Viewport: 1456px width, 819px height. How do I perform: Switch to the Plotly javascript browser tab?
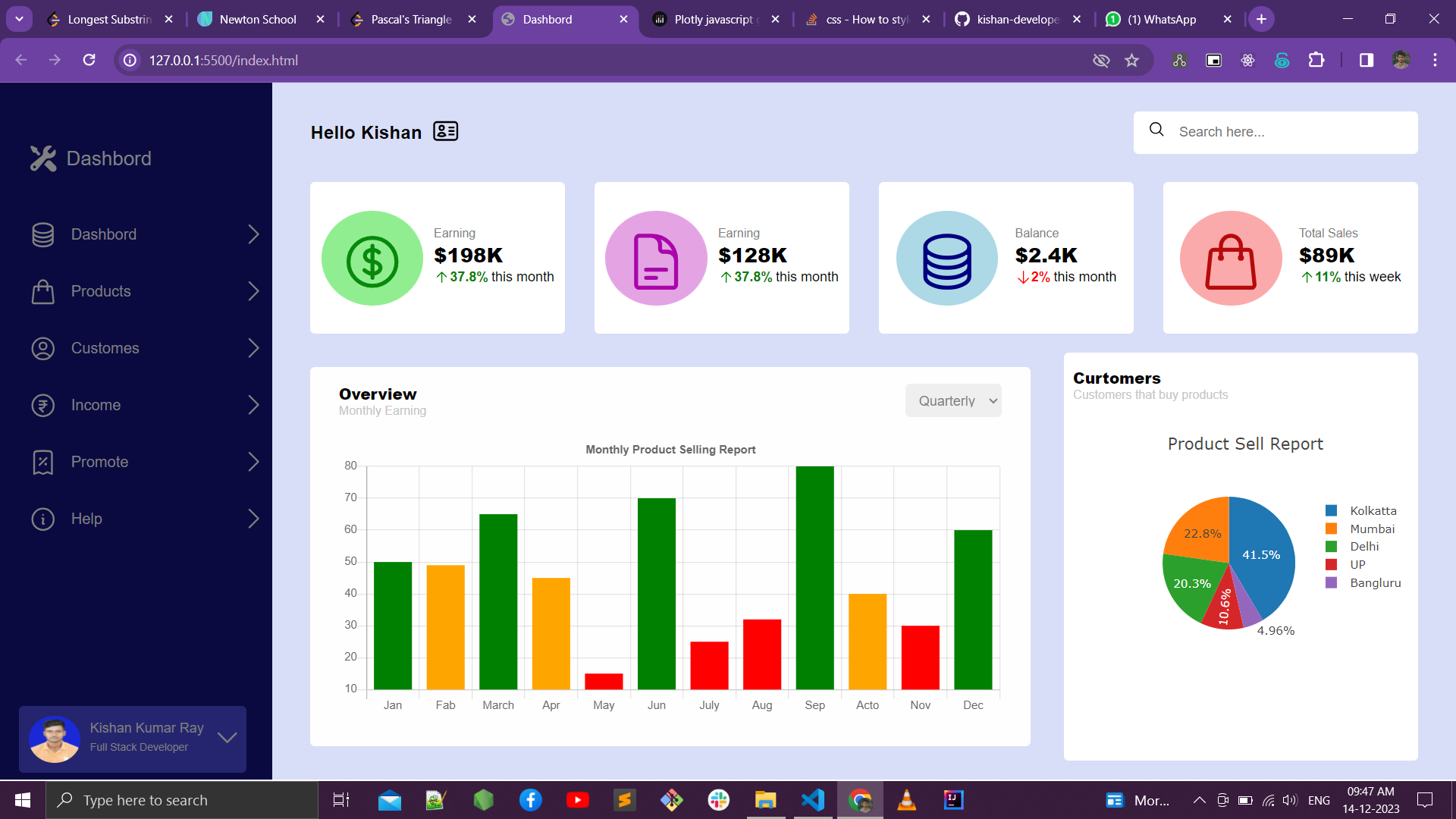click(715, 19)
